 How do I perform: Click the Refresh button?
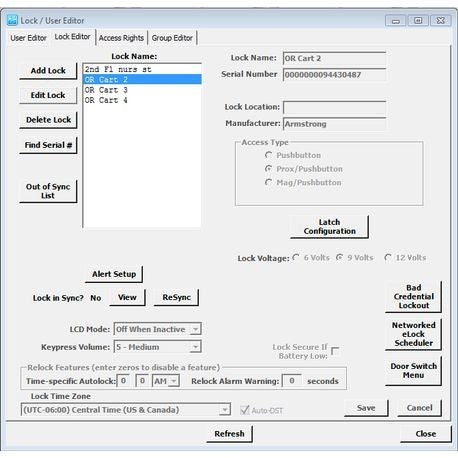point(229,434)
